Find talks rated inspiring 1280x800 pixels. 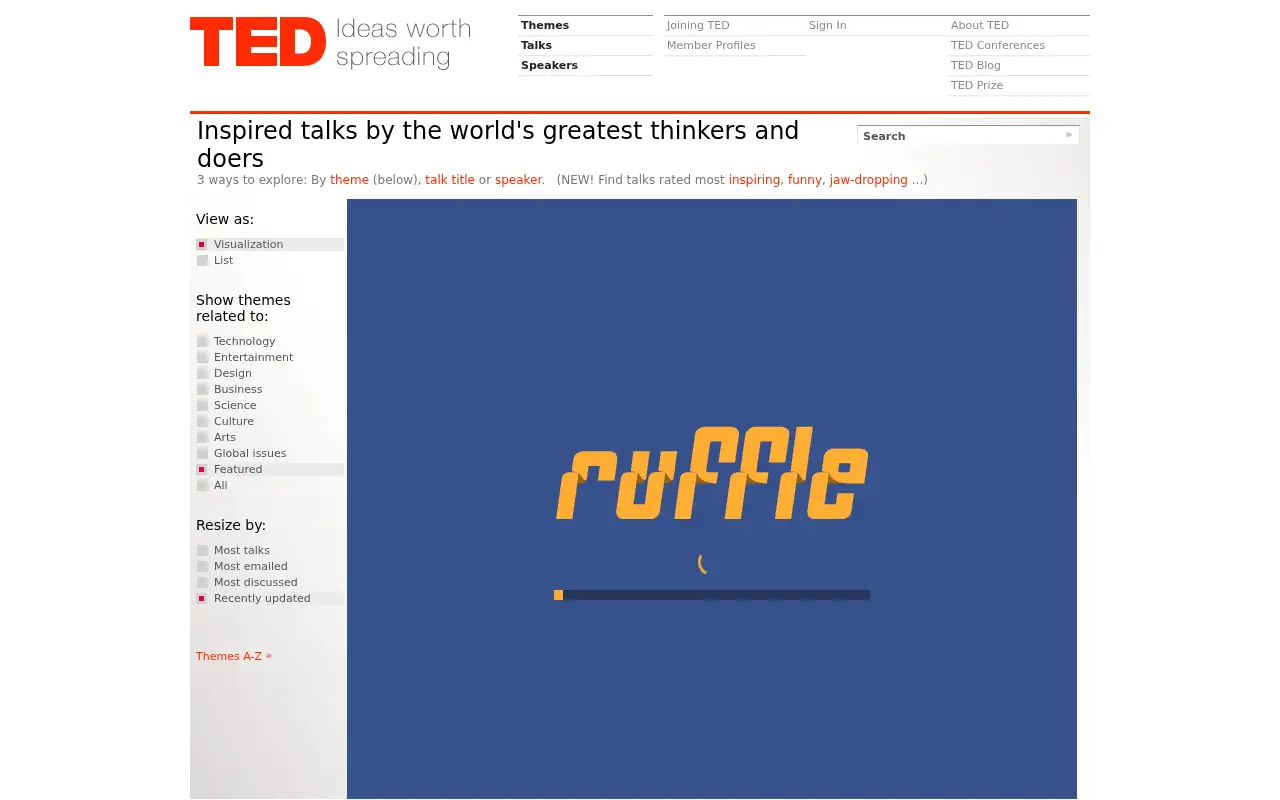point(754,180)
